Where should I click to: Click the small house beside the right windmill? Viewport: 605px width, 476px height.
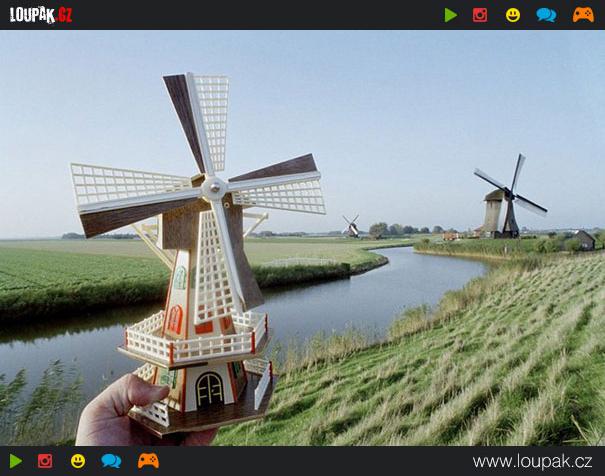point(584,240)
